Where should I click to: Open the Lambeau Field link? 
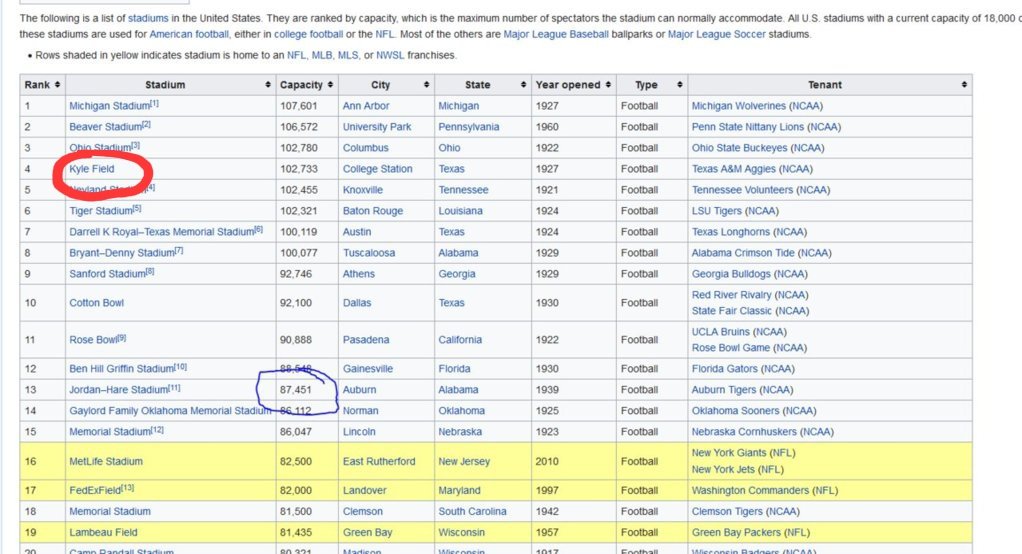point(103,532)
